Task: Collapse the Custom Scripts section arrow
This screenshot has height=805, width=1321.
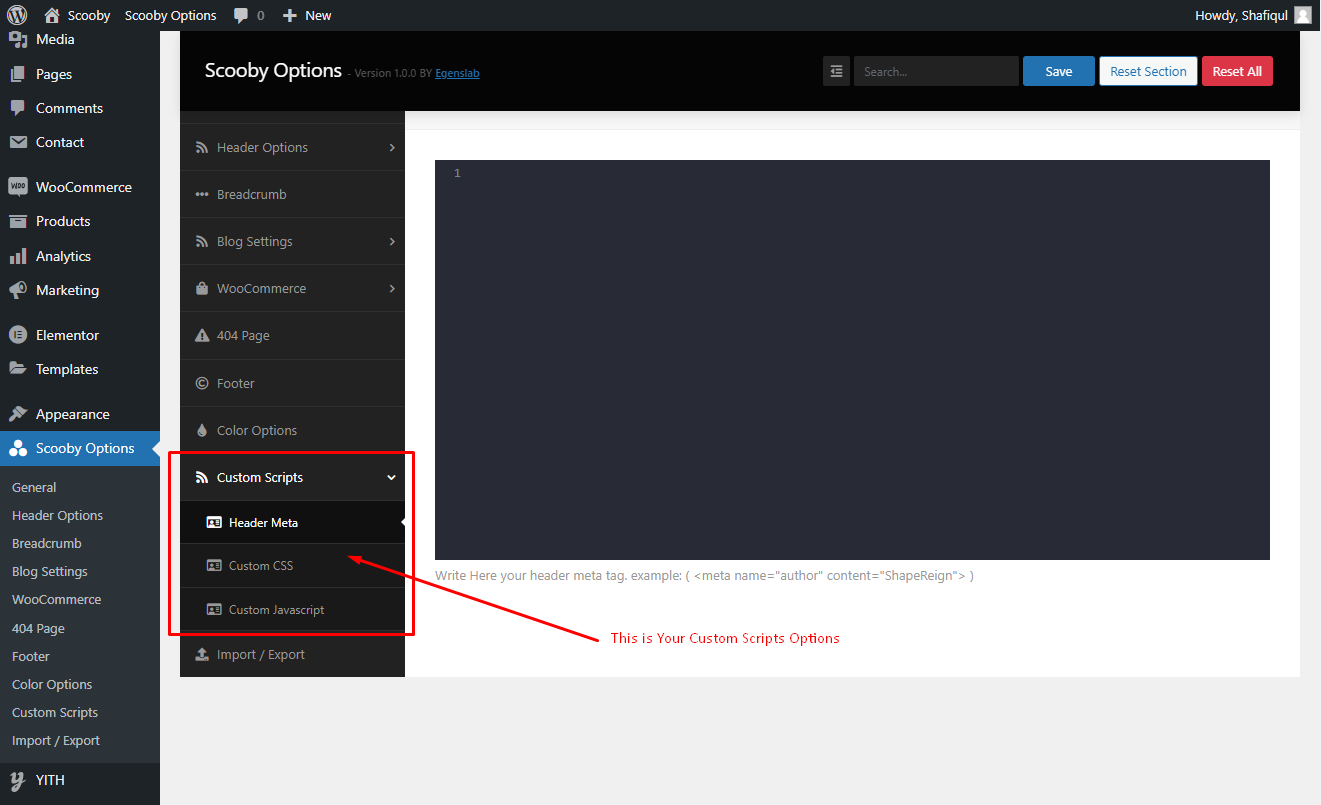Action: [x=392, y=478]
